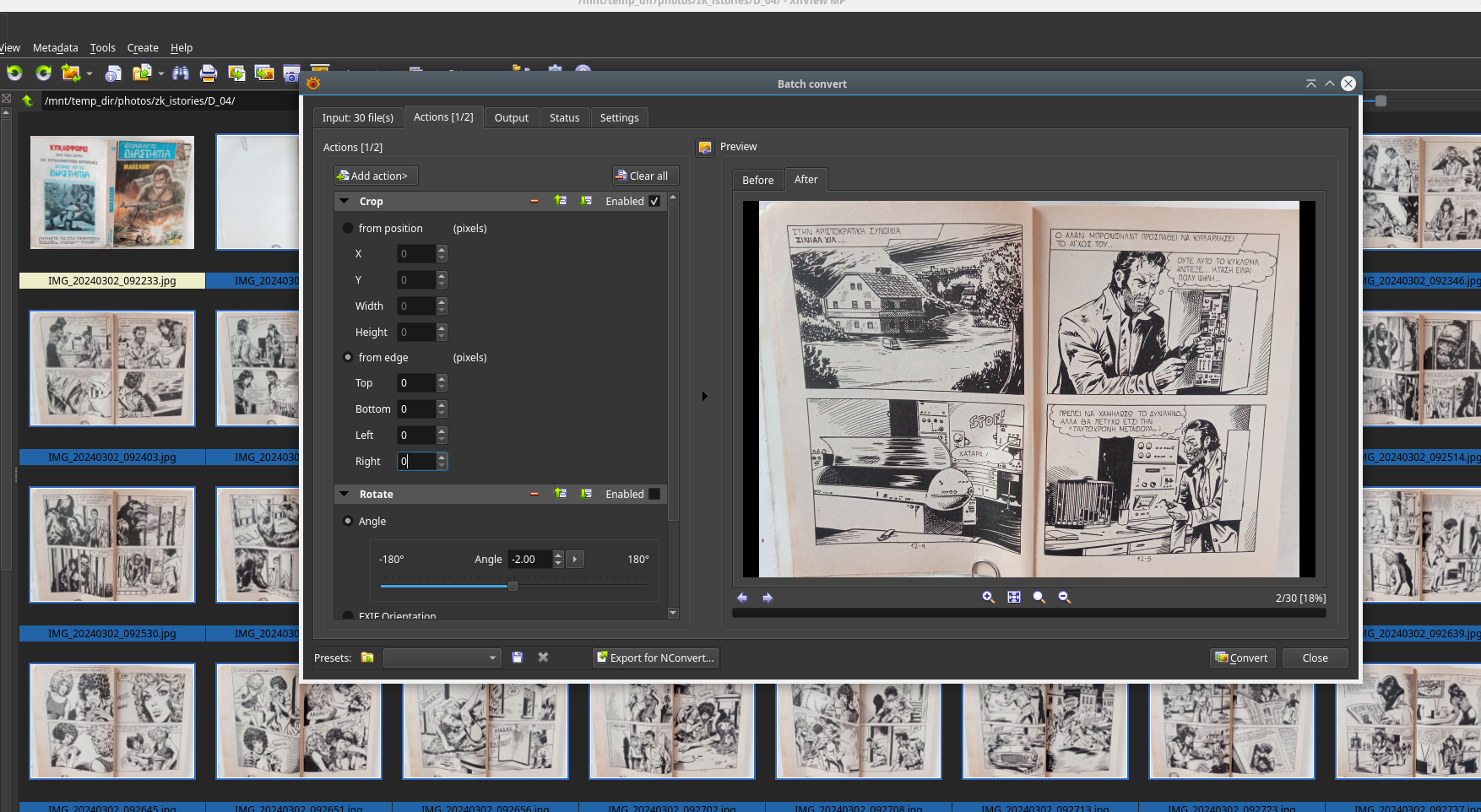Click the Clear all button
1481x812 pixels.
click(x=645, y=176)
